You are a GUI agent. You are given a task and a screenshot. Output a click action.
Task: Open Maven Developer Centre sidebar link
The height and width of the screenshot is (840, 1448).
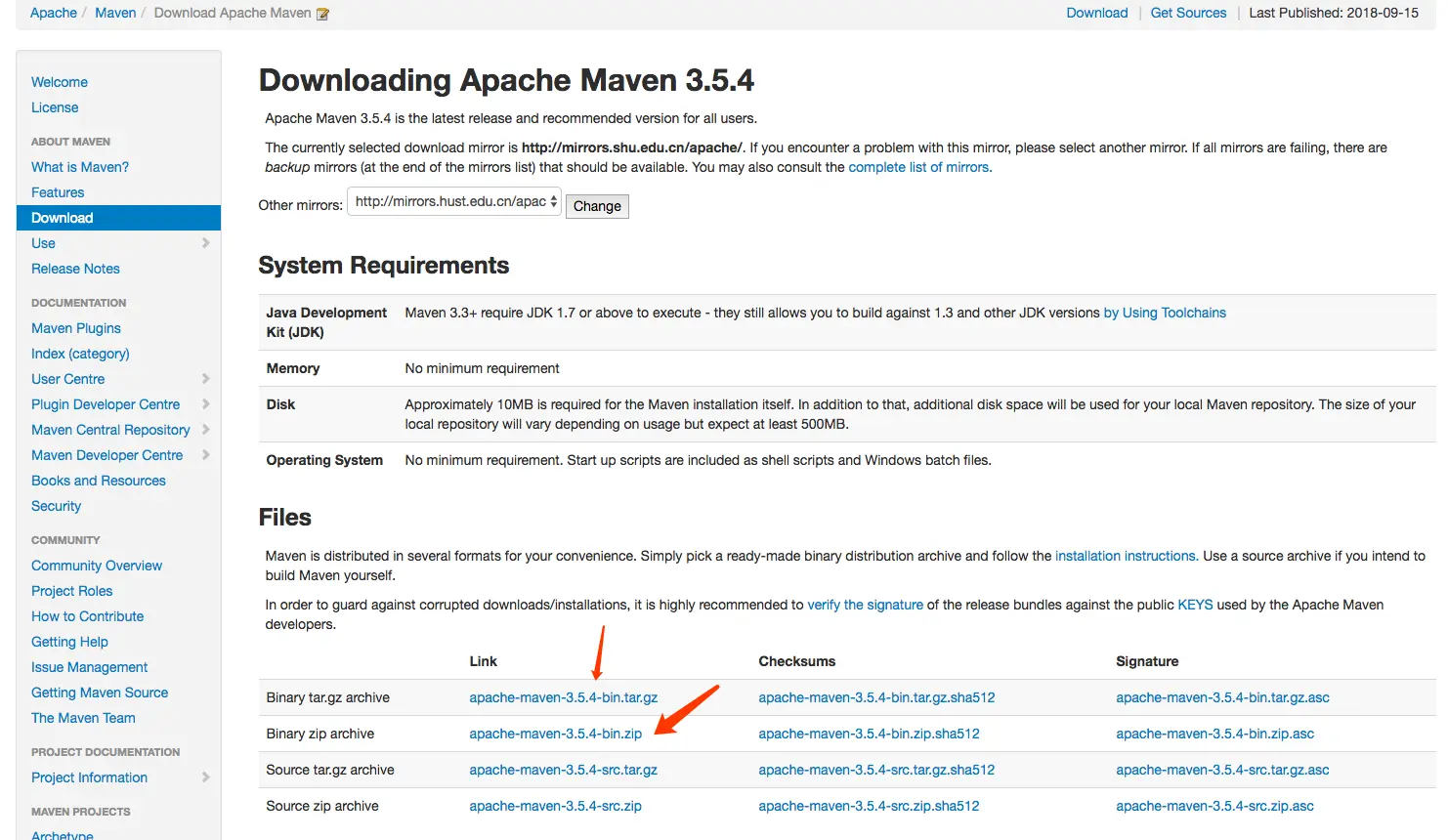[106, 455]
